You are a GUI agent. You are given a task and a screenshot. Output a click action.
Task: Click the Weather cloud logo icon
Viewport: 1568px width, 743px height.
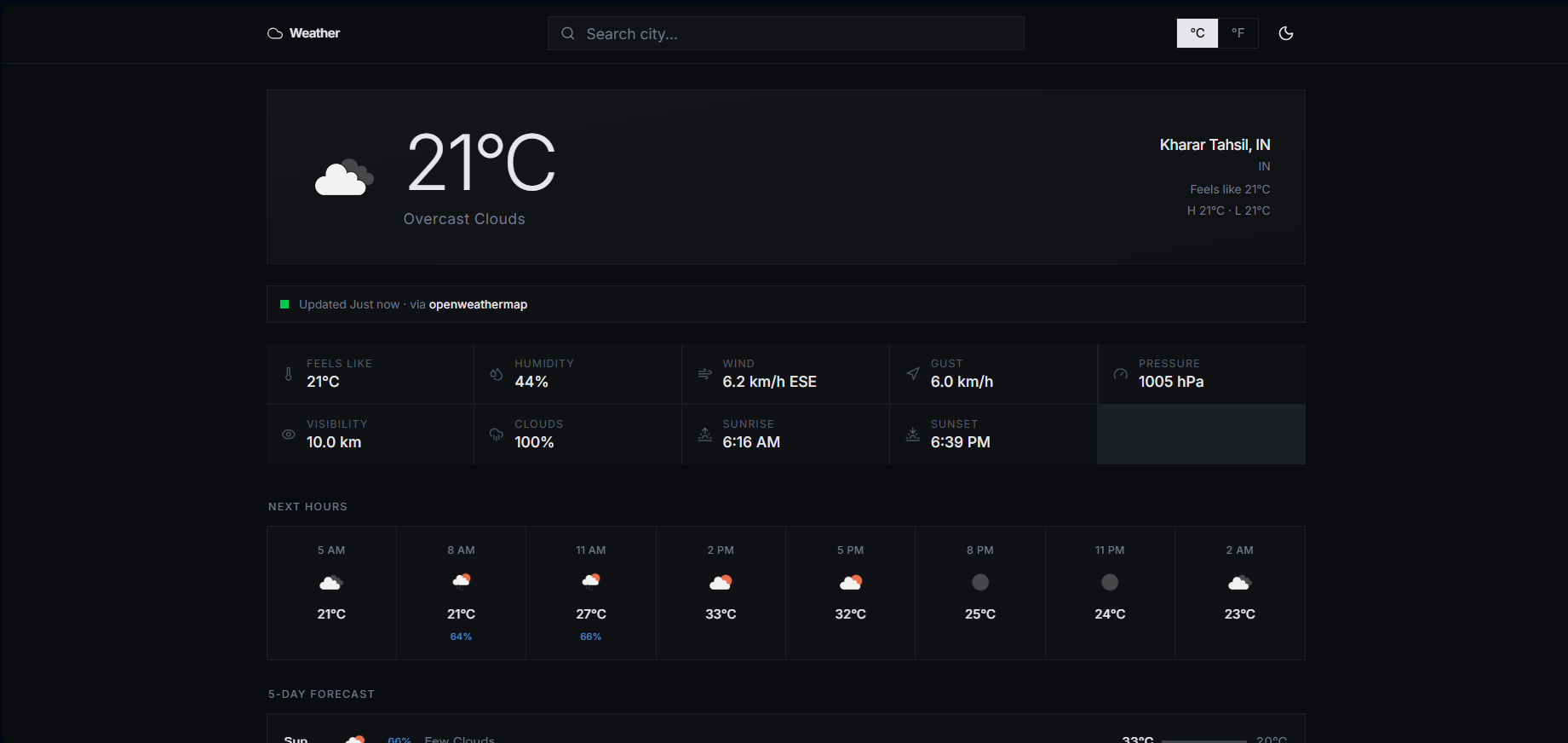[x=275, y=33]
